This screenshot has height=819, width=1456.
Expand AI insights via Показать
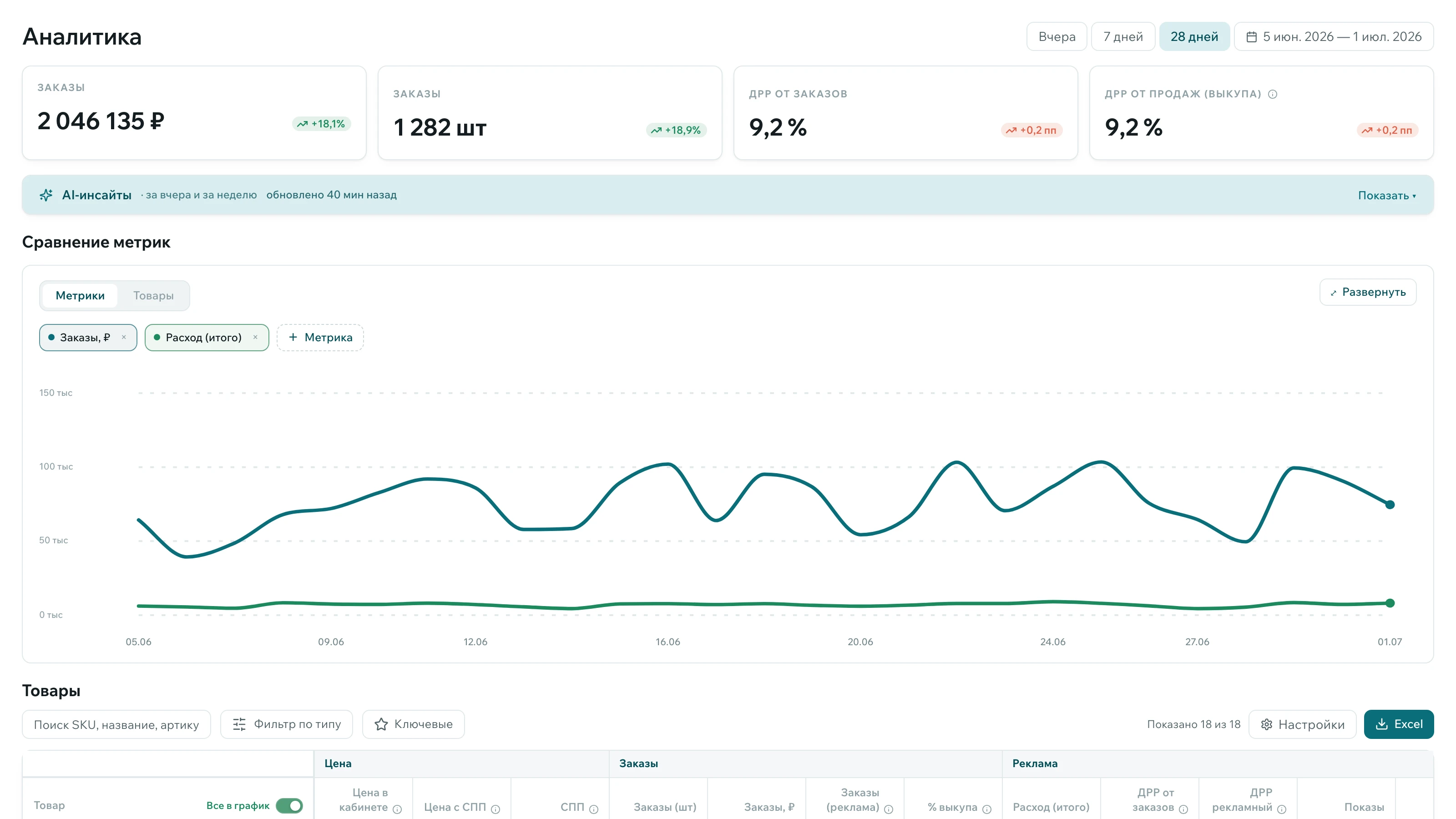pos(1387,196)
